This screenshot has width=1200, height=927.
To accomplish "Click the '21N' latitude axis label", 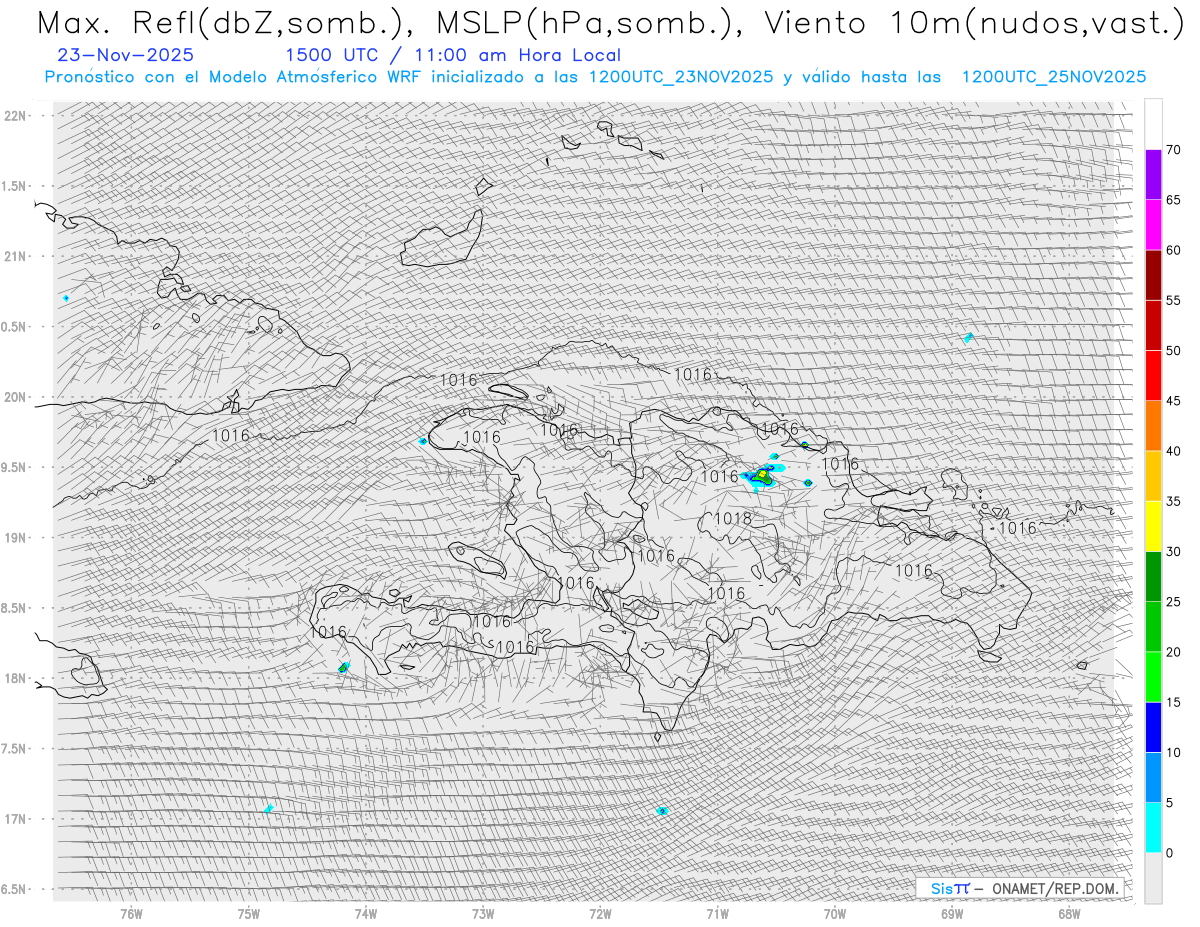I will pos(15,256).
